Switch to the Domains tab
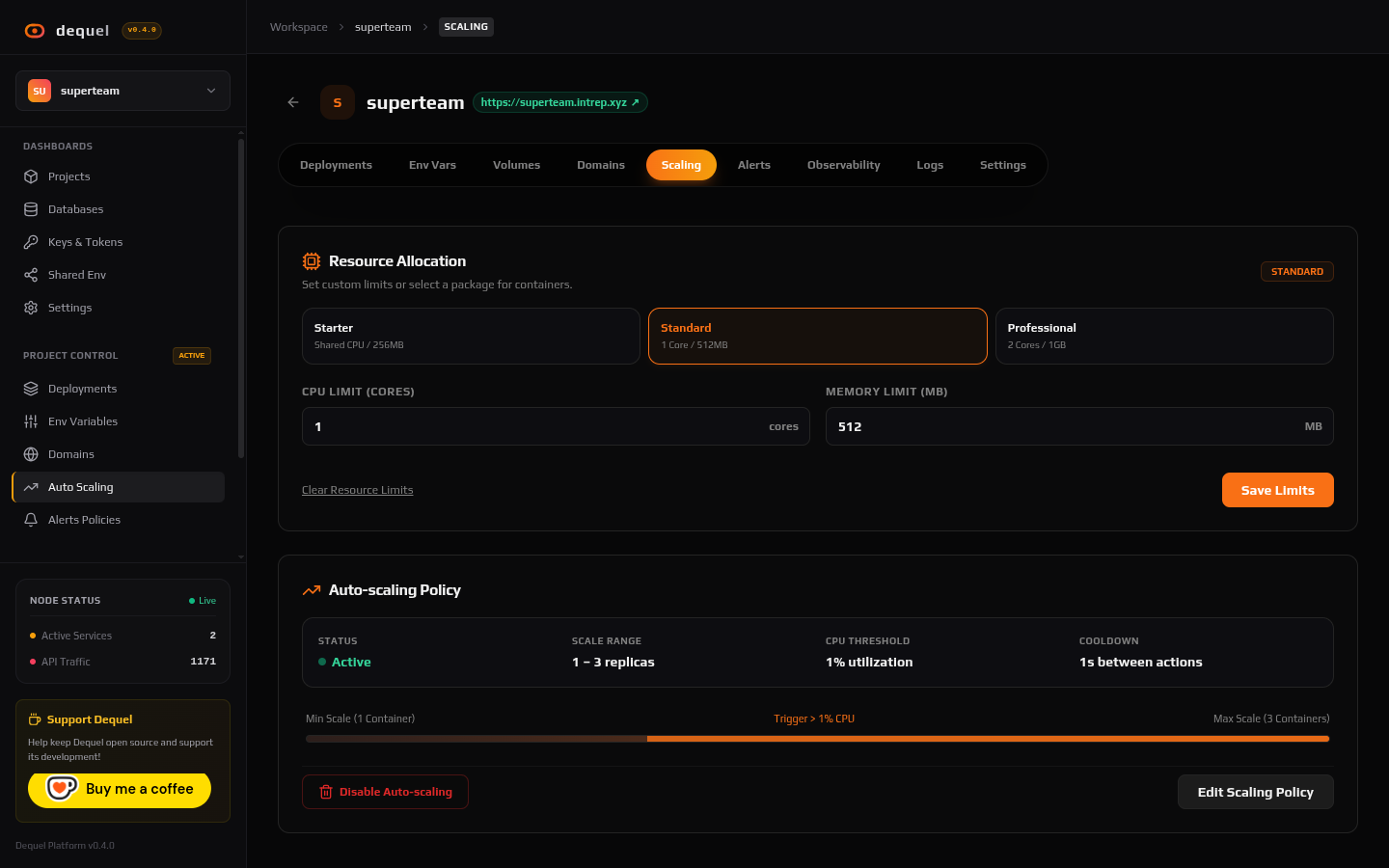The image size is (1389, 868). (x=601, y=165)
